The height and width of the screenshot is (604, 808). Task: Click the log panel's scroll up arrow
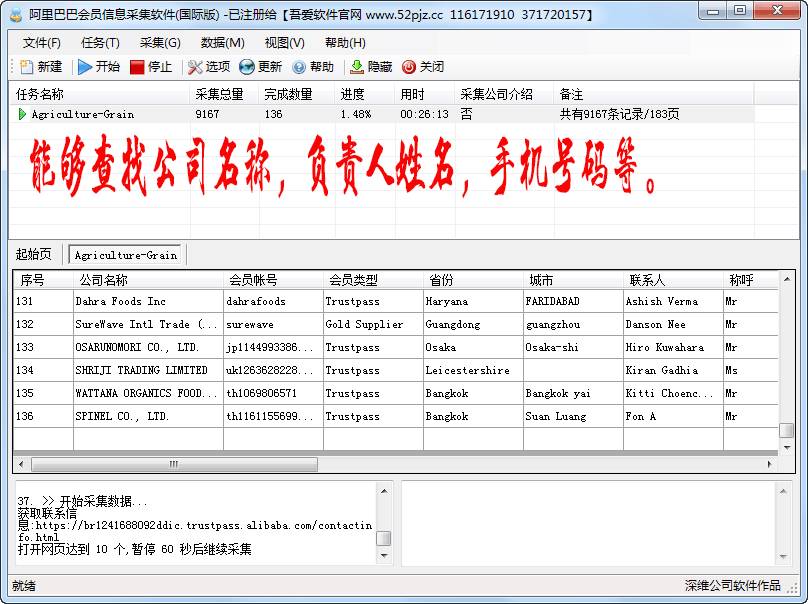coord(384,491)
